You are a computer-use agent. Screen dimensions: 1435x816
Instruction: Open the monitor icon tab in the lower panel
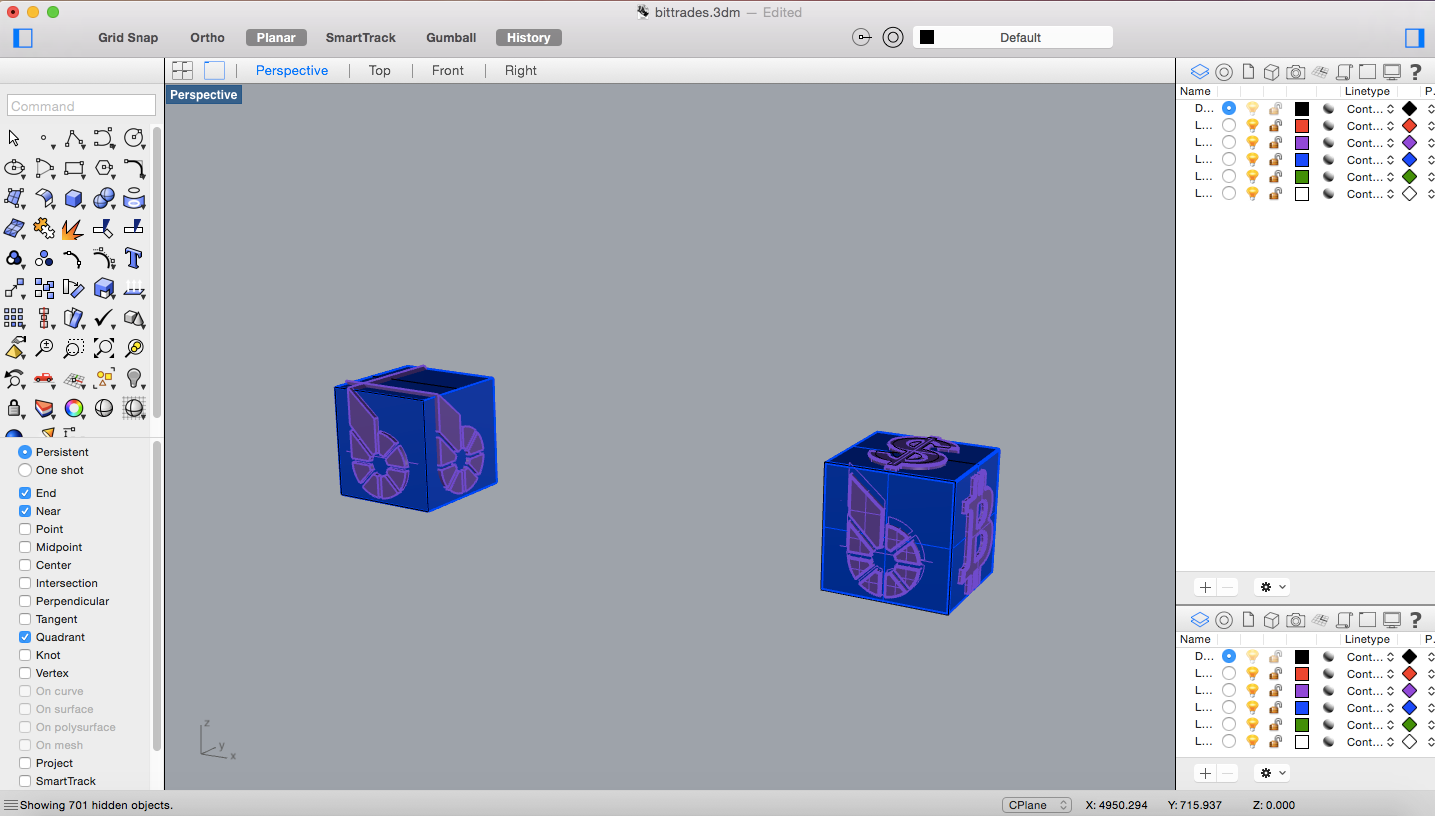(x=1391, y=620)
